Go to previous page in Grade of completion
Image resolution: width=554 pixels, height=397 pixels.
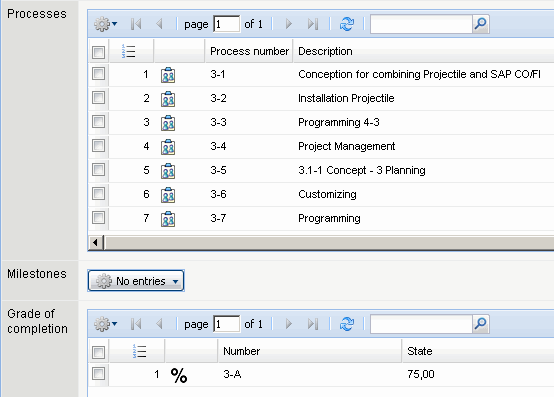pos(159,324)
